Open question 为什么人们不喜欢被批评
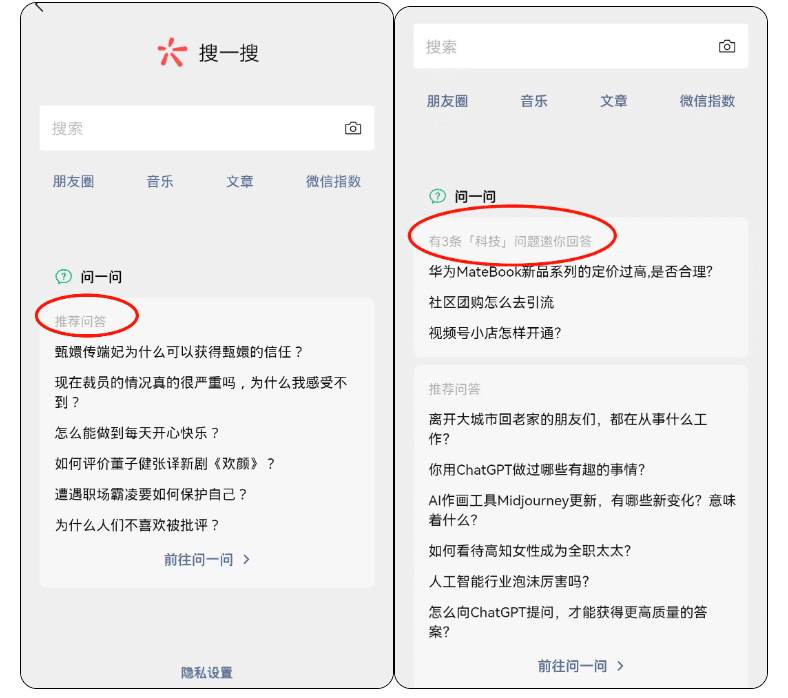 (137, 525)
